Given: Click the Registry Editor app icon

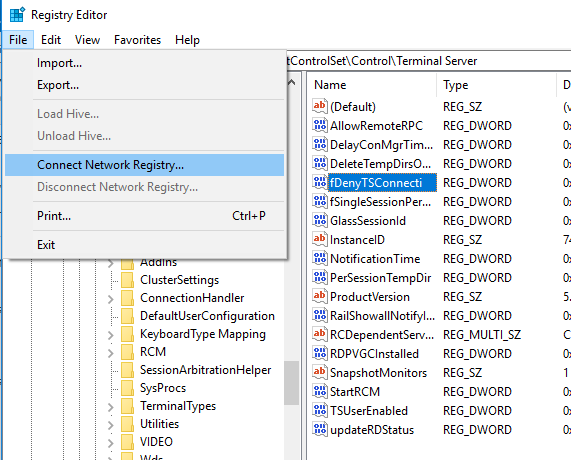Looking at the screenshot, I should click(17, 15).
